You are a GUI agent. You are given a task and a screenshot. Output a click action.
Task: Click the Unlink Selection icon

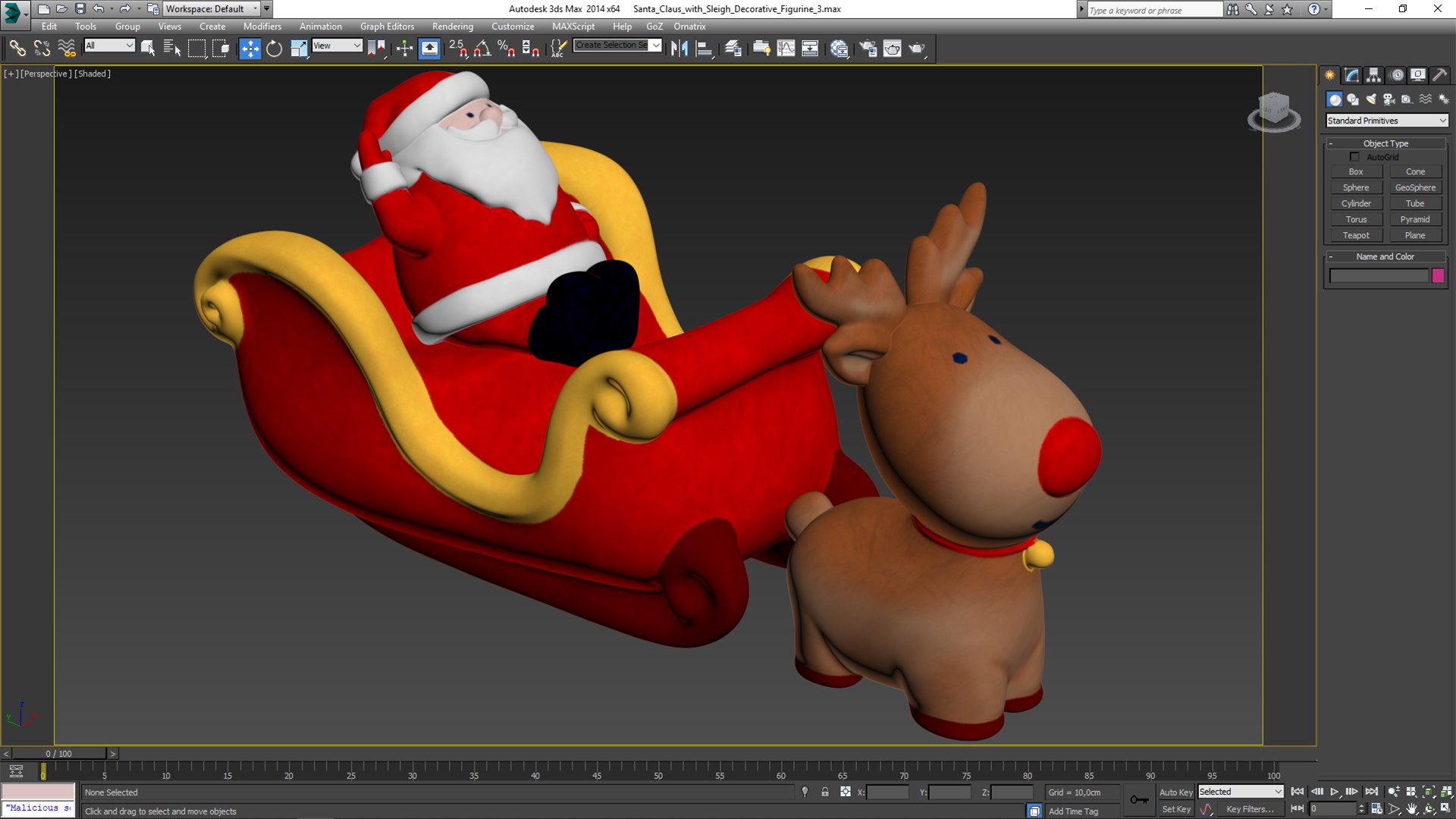(42, 49)
